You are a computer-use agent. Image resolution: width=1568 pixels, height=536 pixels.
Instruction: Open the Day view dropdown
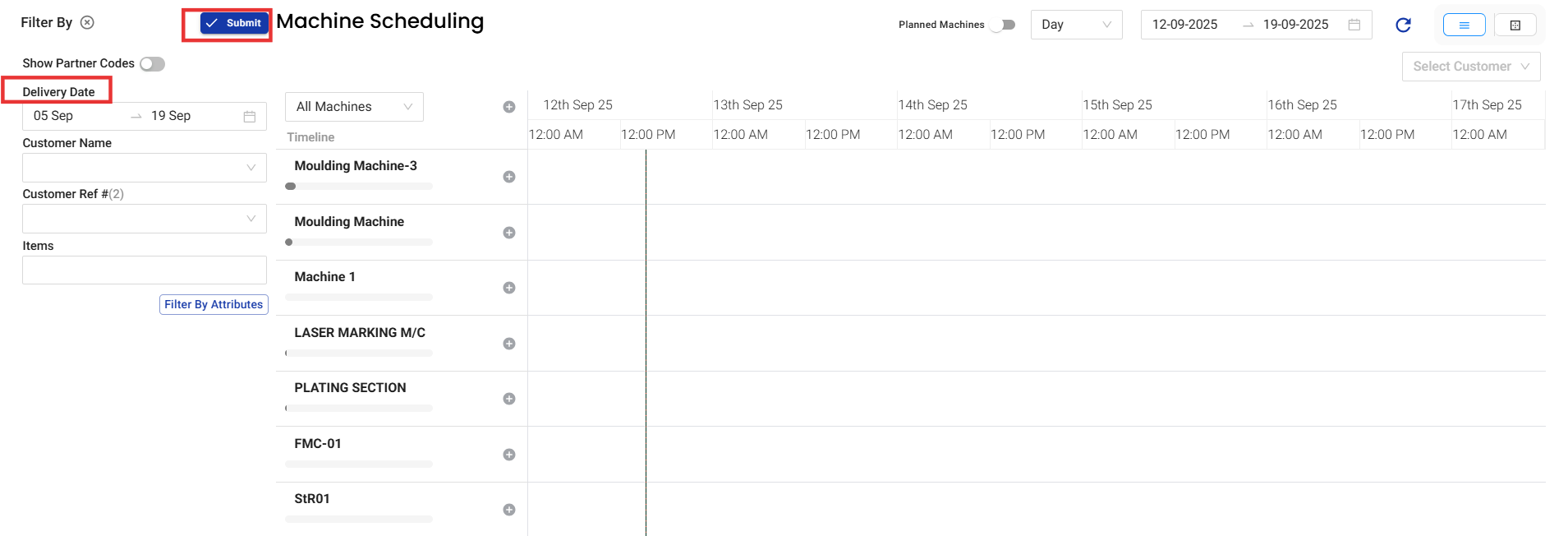click(x=1076, y=25)
